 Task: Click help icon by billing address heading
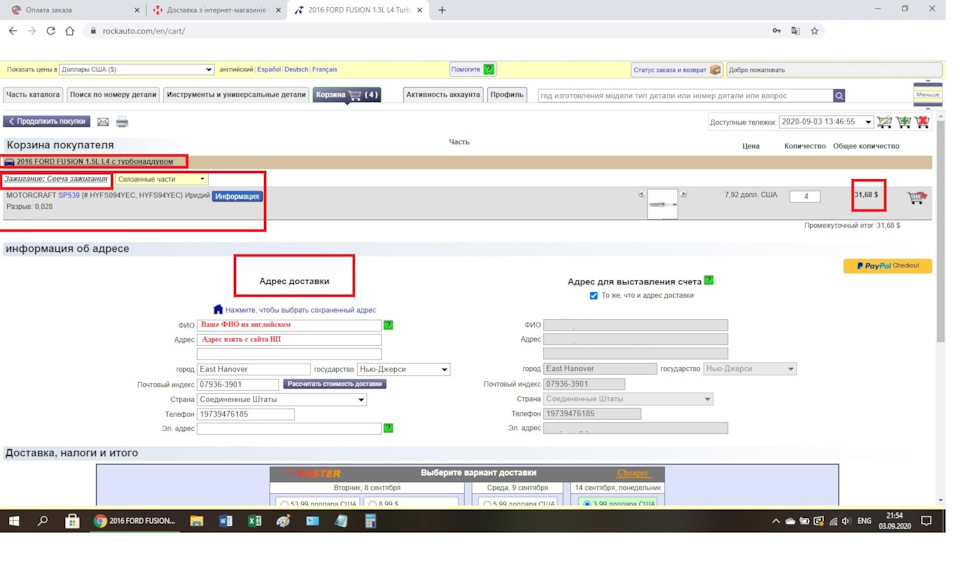709,281
